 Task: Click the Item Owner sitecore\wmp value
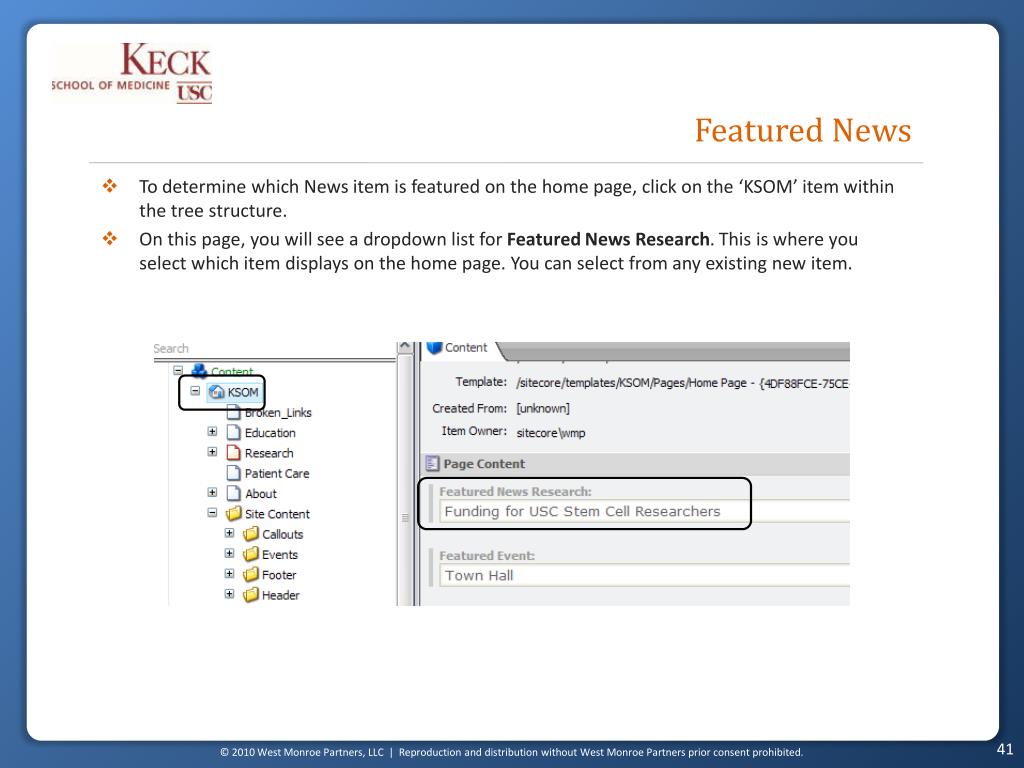point(551,432)
